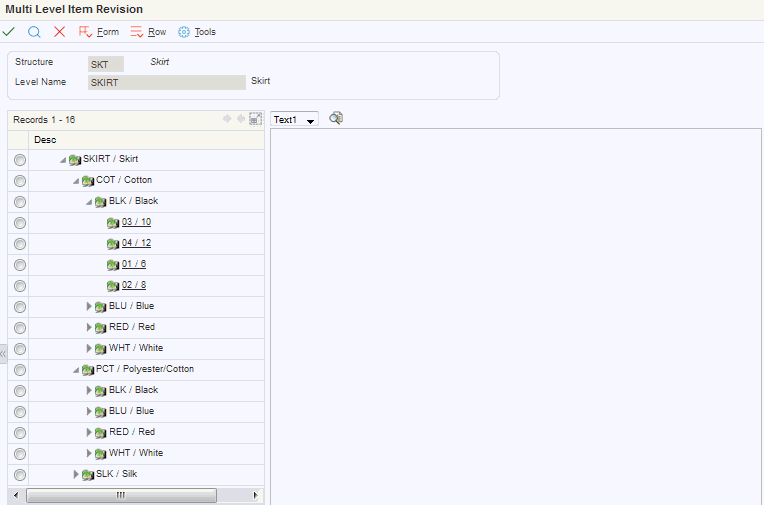Click the RED / Red icon under Cotton
Viewport: 764px width, 505px height.
[x=100, y=328]
